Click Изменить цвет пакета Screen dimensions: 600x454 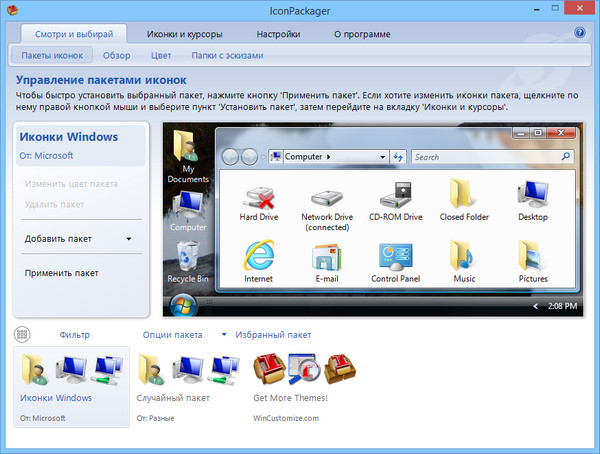(71, 184)
